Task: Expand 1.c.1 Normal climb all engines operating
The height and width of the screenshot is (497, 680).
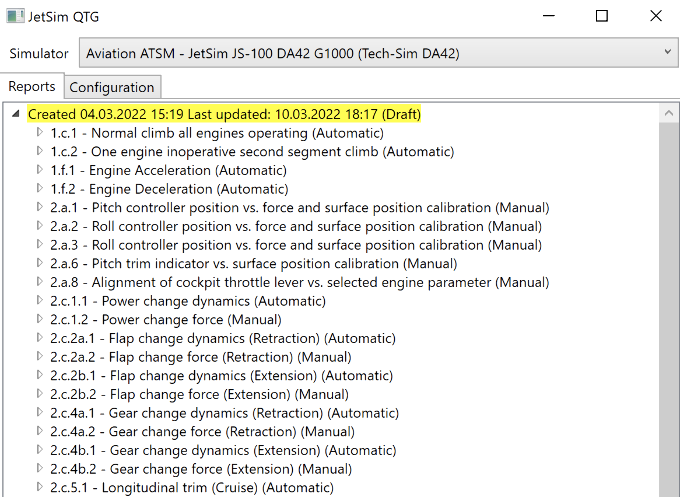Action: 39,132
